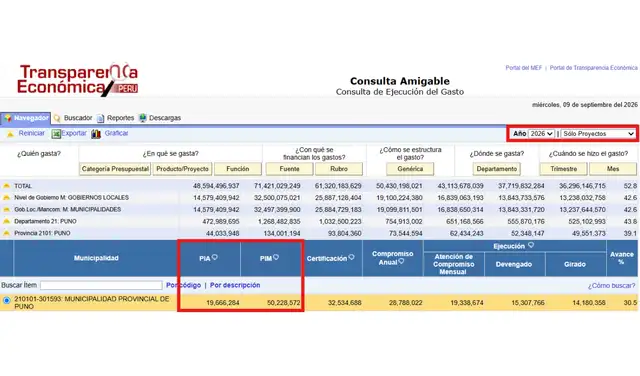640x376 pixels.
Task: Click arrow icon beside Gob.Loc./Mancom. row
Action: (7, 209)
